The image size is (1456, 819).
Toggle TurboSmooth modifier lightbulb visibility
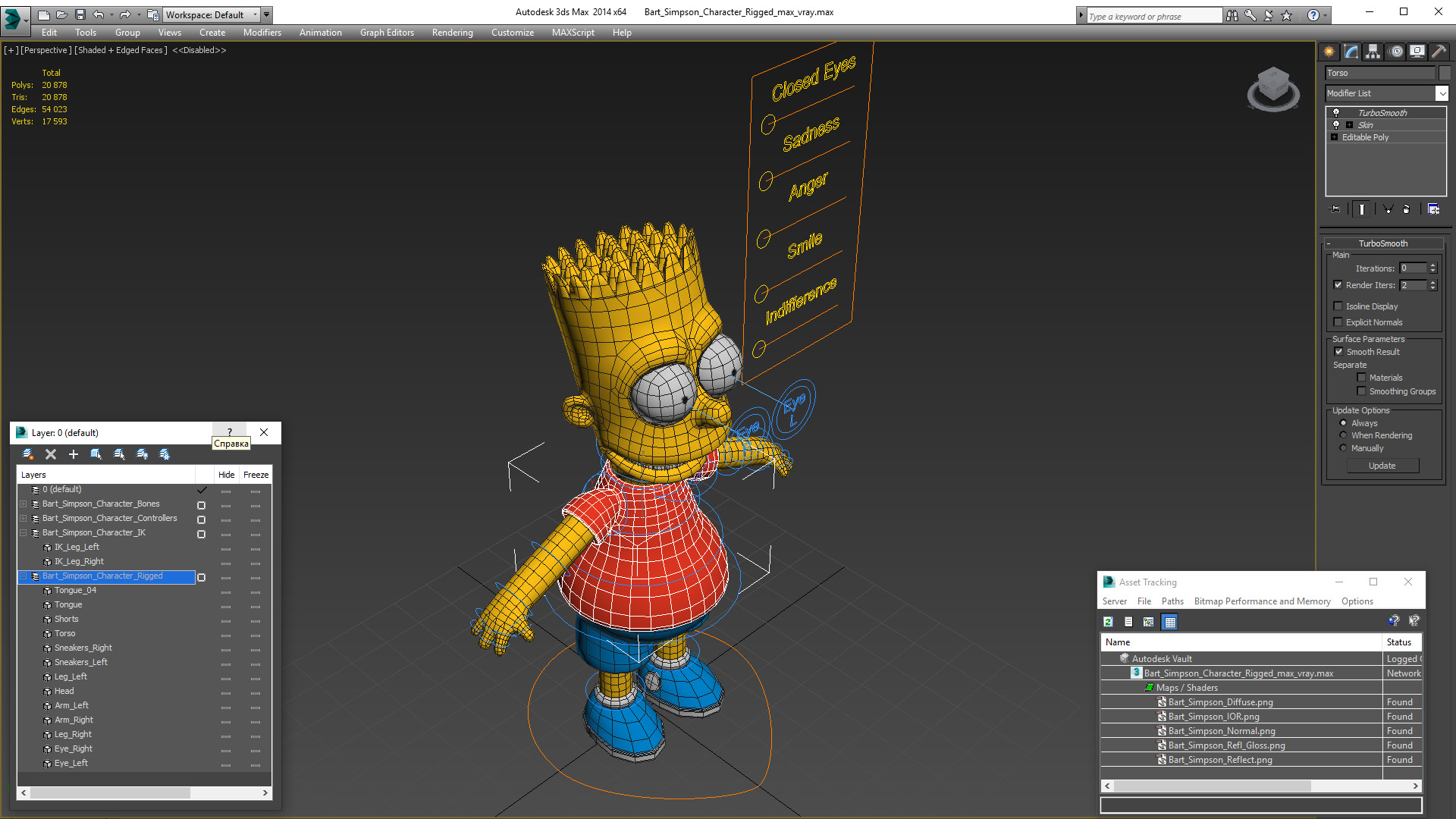coord(1336,113)
